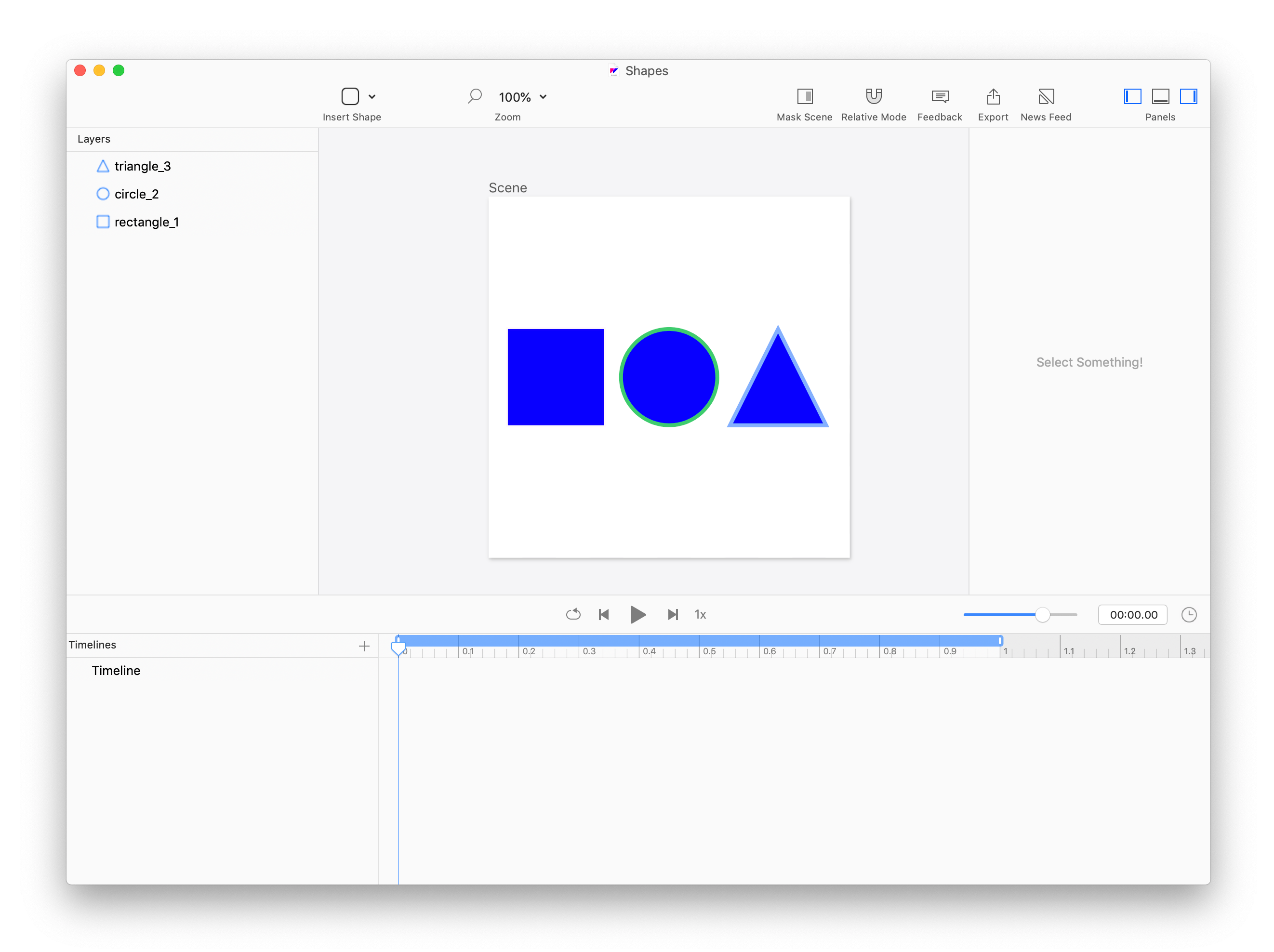This screenshot has width=1274, height=952.
Task: Select the triangle_3 layer
Action: [x=142, y=166]
